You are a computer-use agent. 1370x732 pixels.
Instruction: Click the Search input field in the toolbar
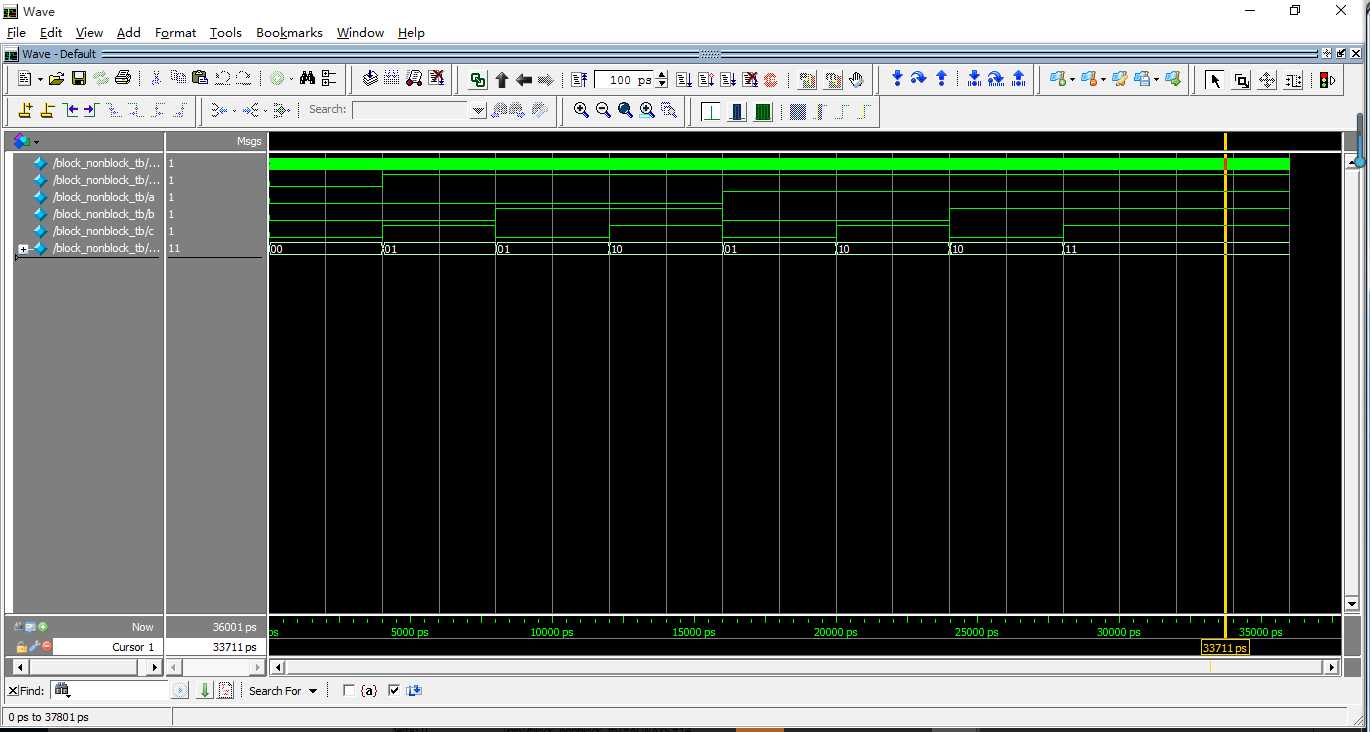tap(411, 110)
